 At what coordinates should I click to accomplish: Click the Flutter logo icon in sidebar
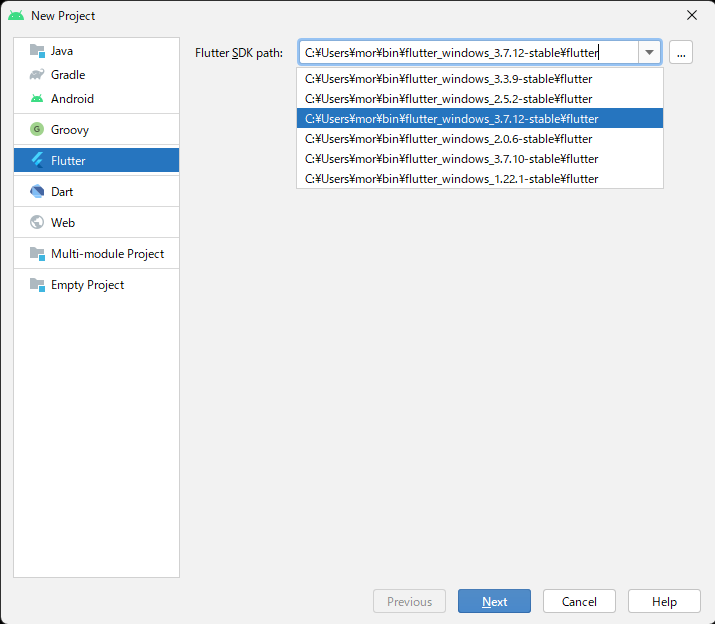37,160
